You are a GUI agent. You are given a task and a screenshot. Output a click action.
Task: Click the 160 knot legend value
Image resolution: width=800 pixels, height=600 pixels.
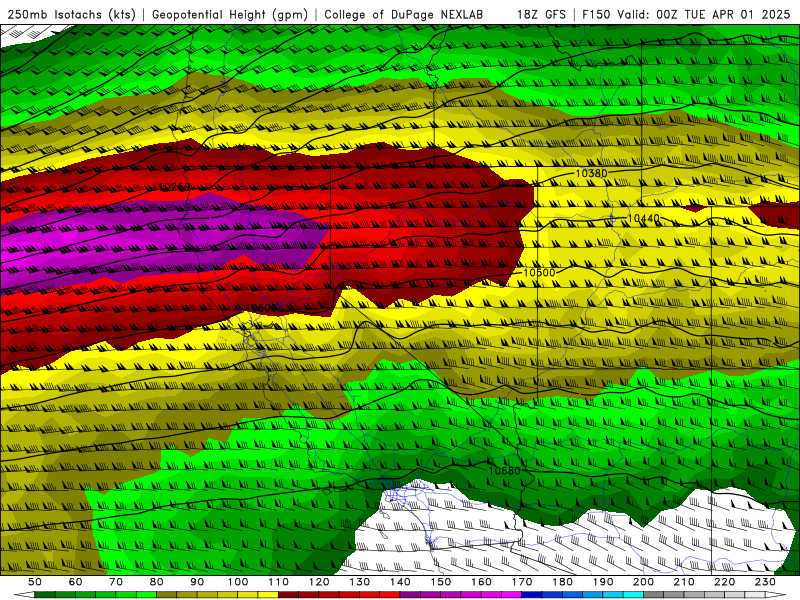[481, 582]
